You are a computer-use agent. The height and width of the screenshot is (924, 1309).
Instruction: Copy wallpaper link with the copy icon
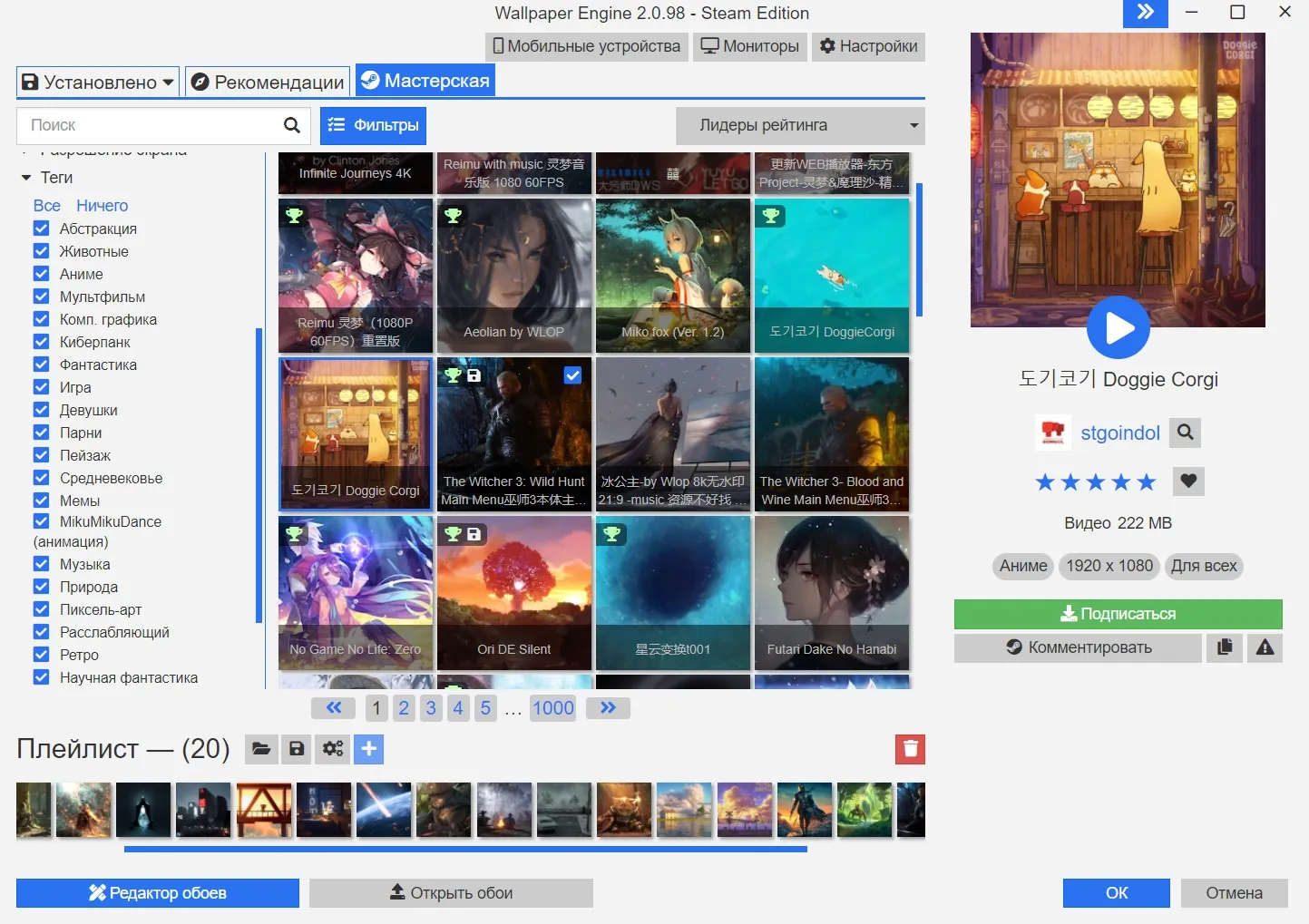pyautogui.click(x=1226, y=647)
